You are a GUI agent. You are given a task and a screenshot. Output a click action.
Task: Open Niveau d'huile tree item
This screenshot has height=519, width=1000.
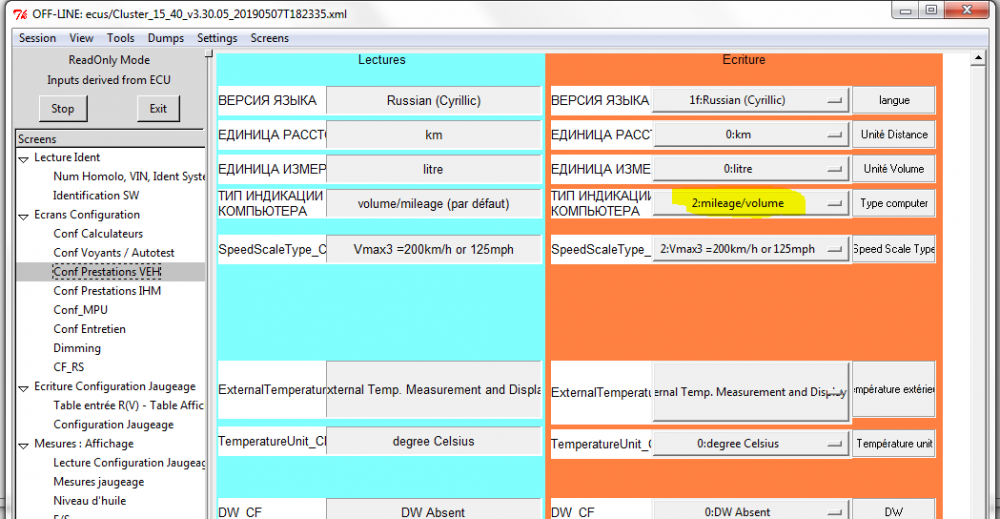click(x=89, y=501)
